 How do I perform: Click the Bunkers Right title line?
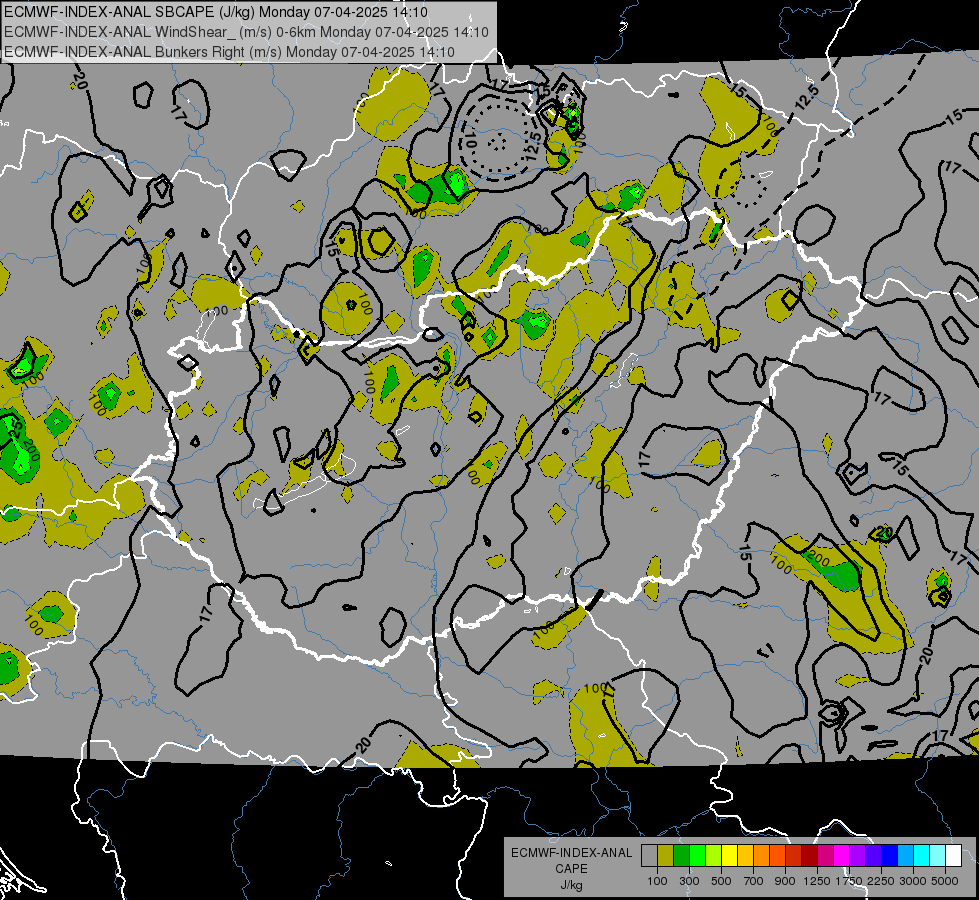[x=229, y=52]
